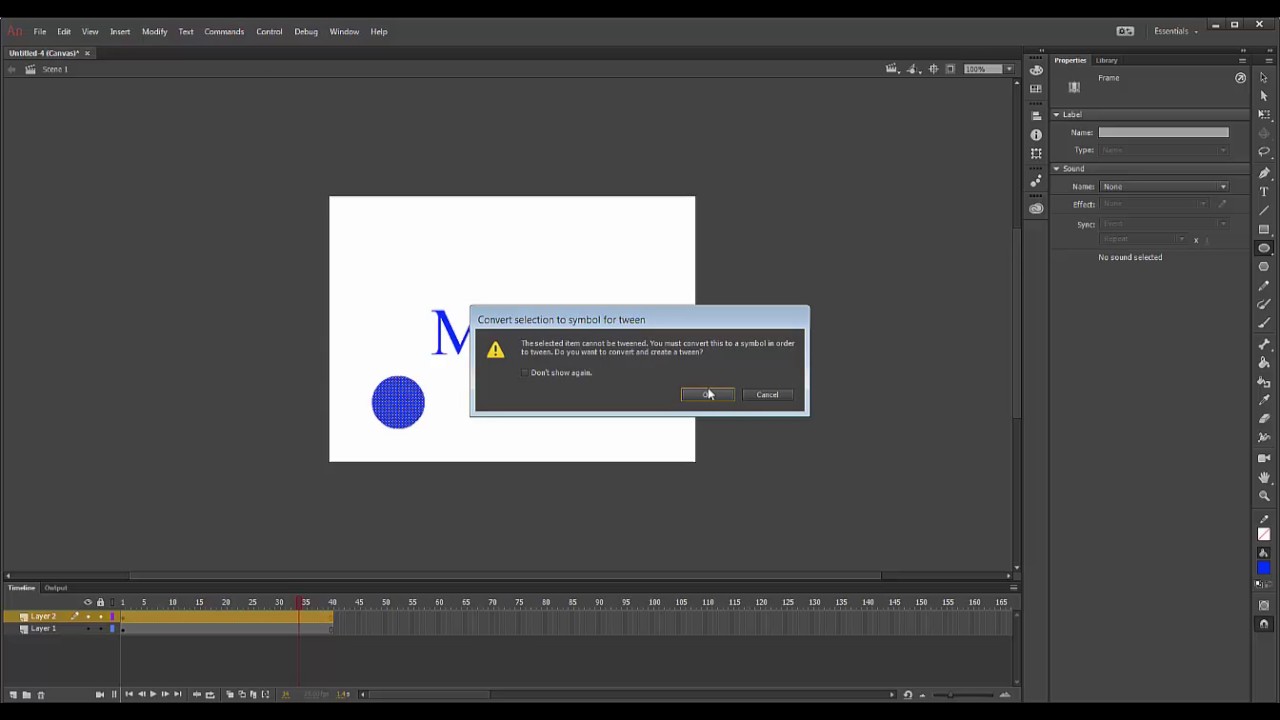The height and width of the screenshot is (720, 1280).
Task: Toggle Layer 2 lock dot
Action: [x=100, y=616]
